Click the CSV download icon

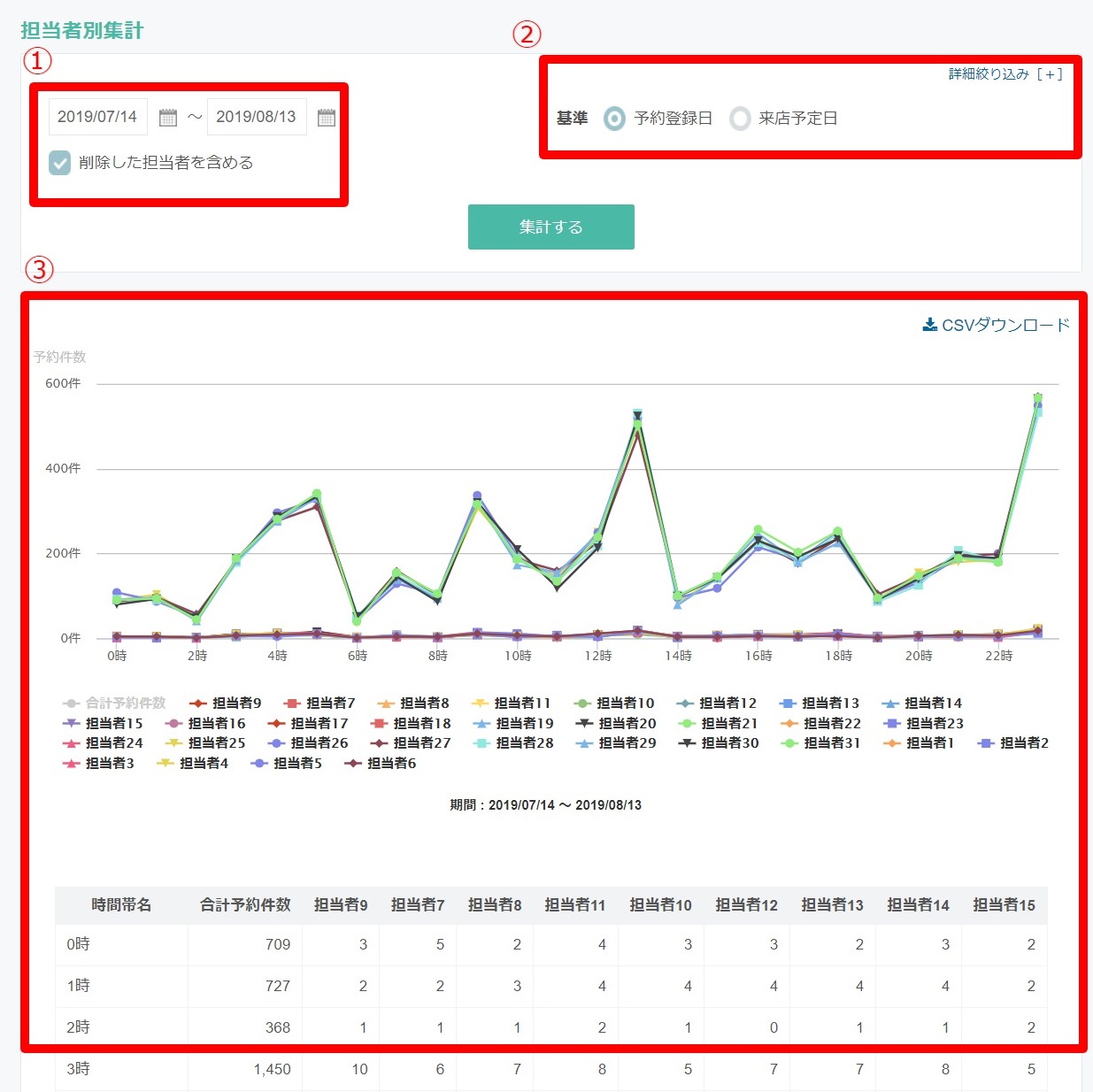[x=929, y=325]
